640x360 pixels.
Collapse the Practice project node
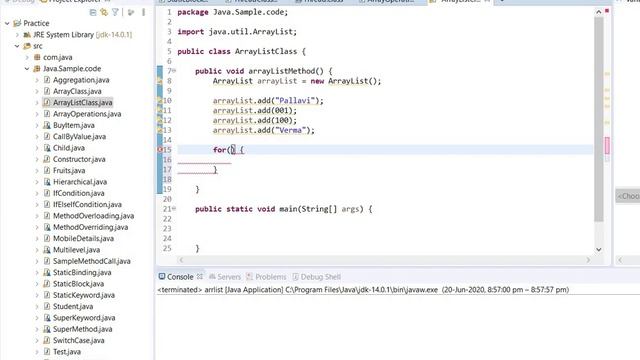[x=7, y=23]
